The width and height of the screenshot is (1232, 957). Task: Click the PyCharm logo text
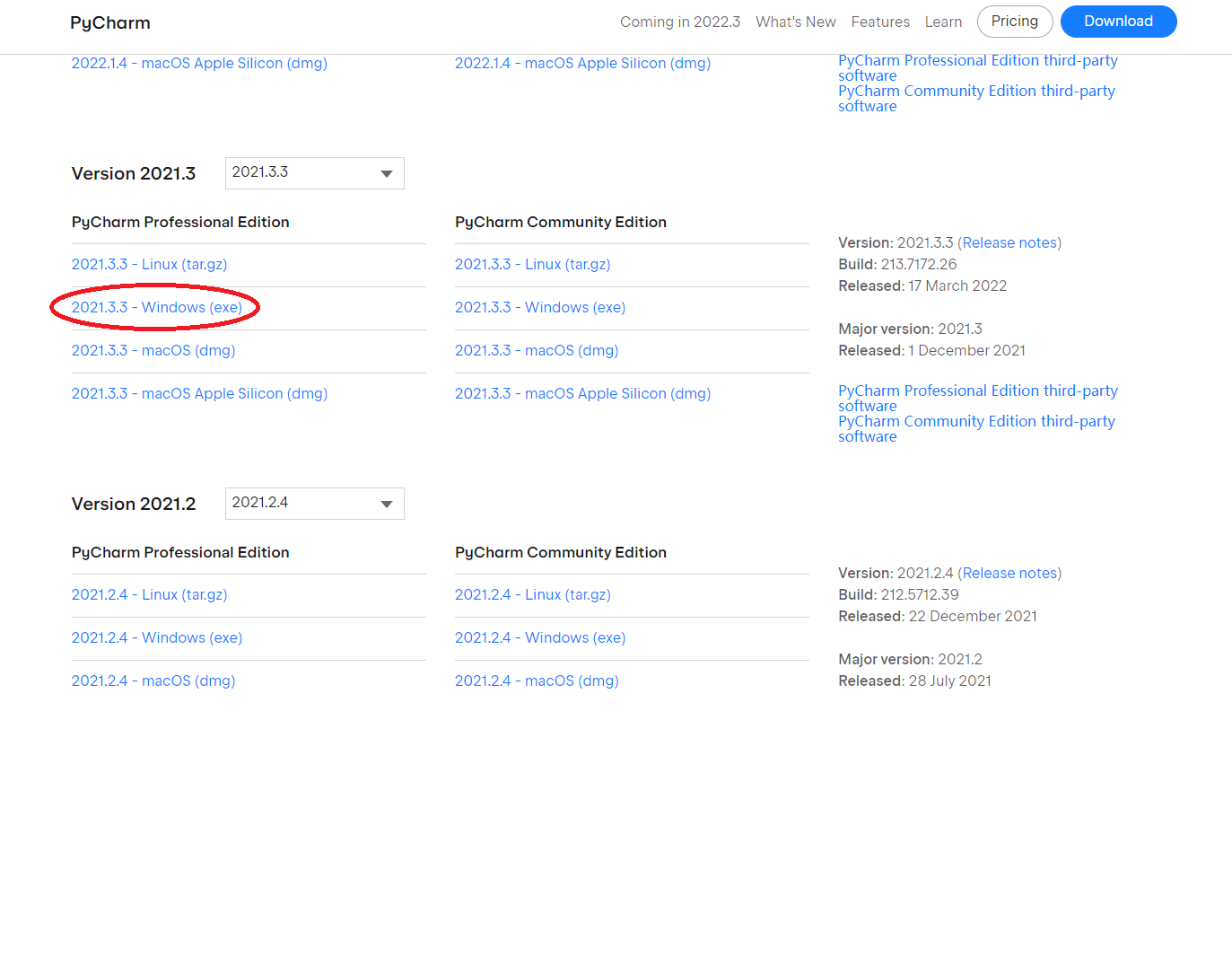109,22
